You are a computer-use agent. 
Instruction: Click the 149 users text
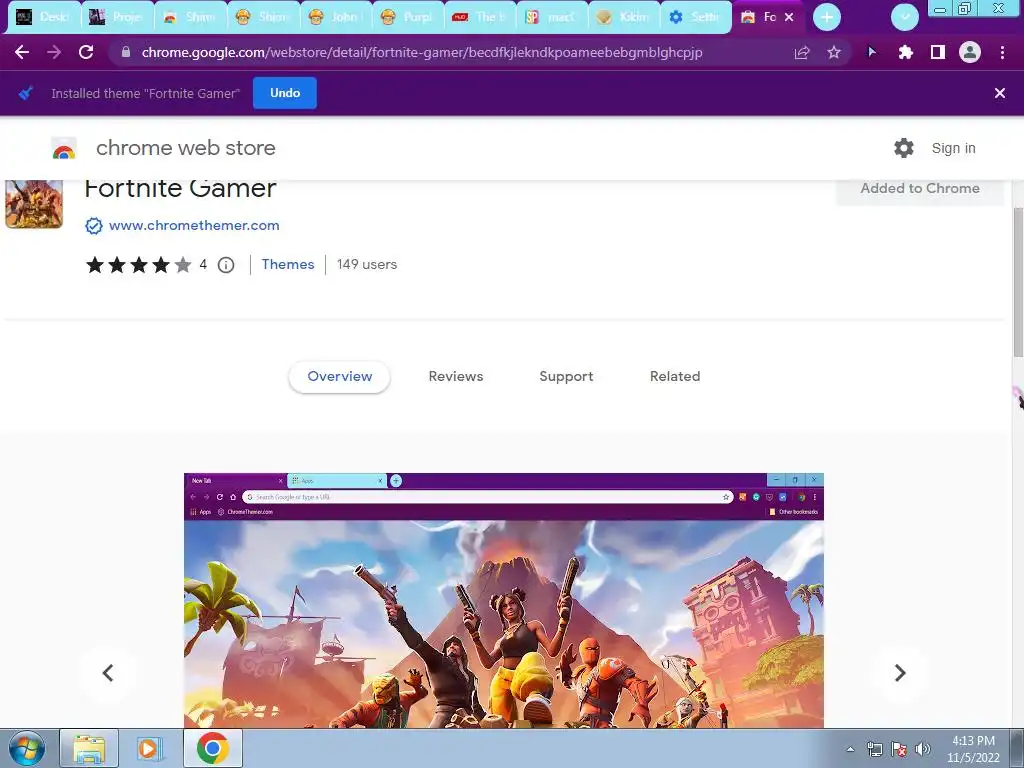(367, 264)
